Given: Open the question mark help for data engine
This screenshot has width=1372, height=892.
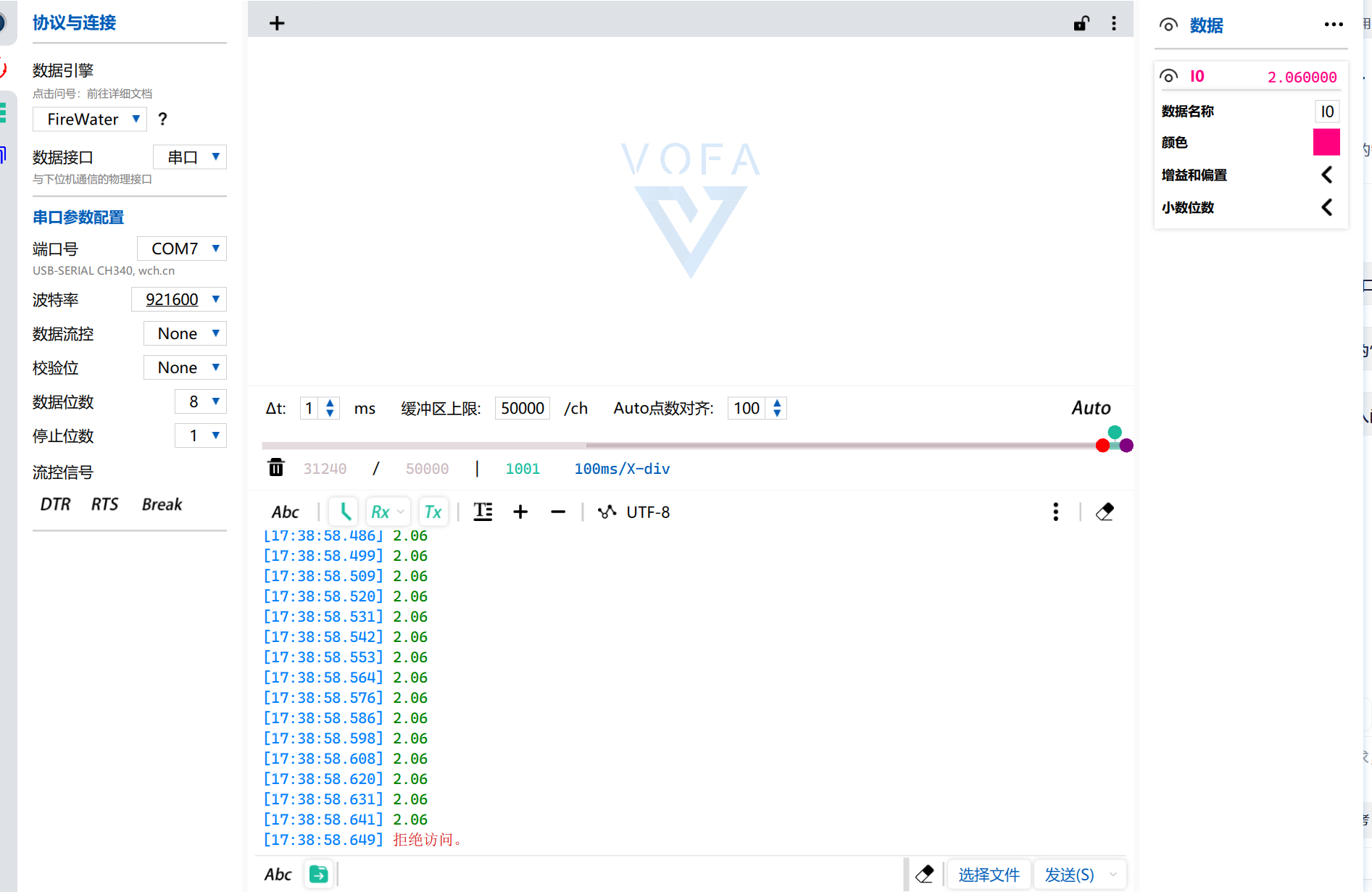Looking at the screenshot, I should (x=162, y=119).
